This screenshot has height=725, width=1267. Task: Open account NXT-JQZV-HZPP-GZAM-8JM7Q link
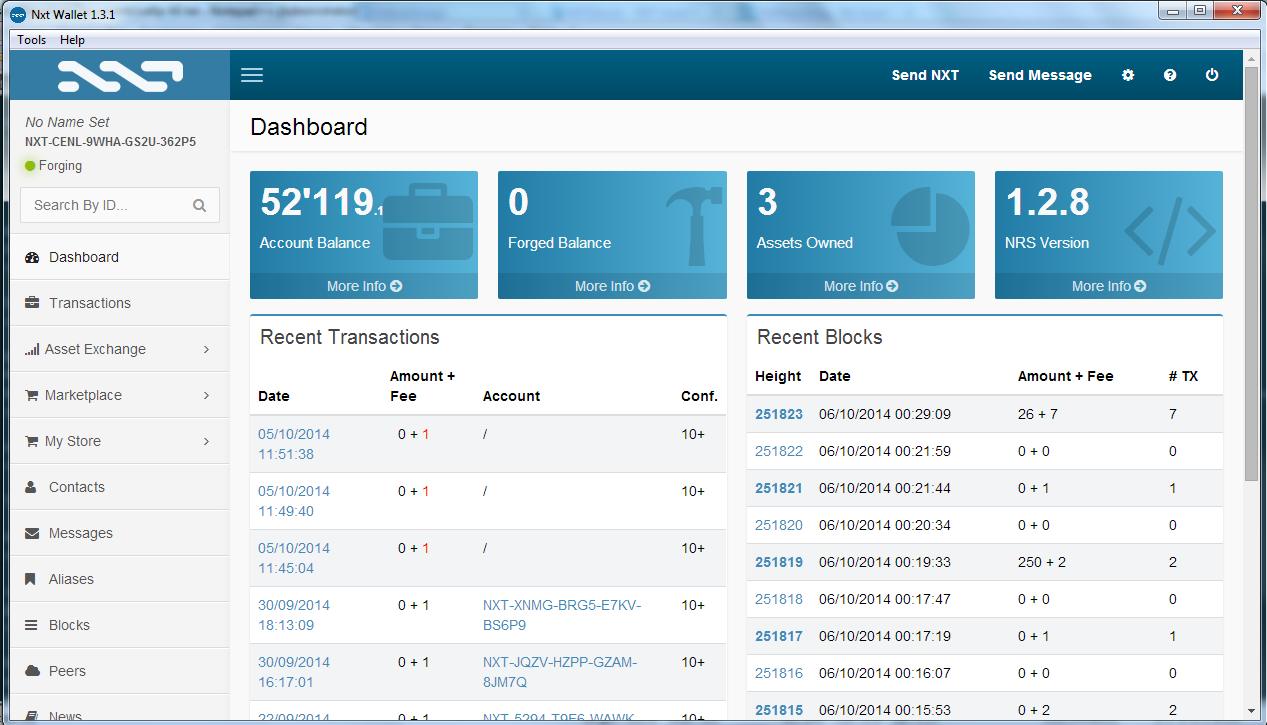[560, 672]
